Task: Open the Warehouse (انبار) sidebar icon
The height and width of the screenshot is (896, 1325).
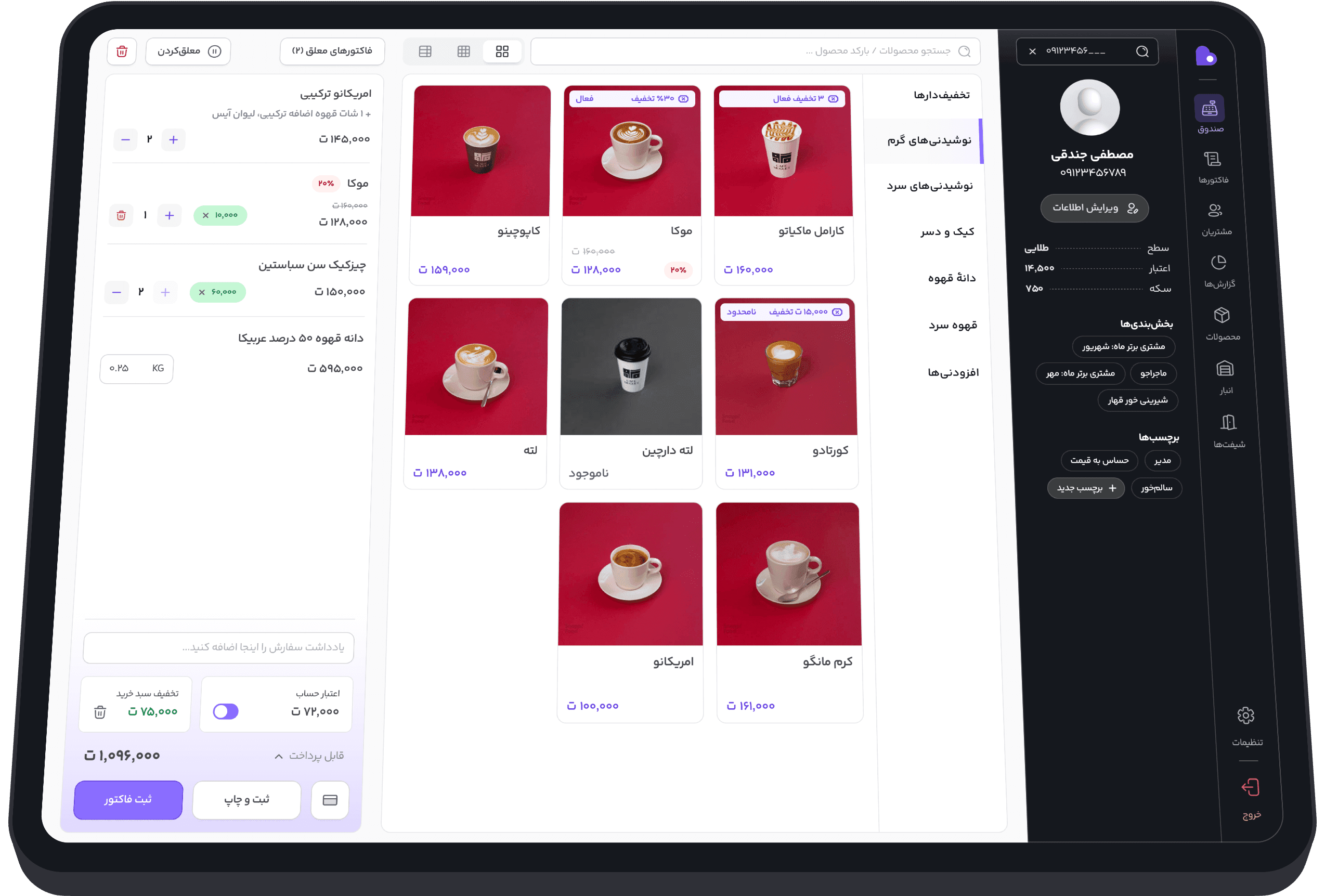Action: click(1225, 369)
